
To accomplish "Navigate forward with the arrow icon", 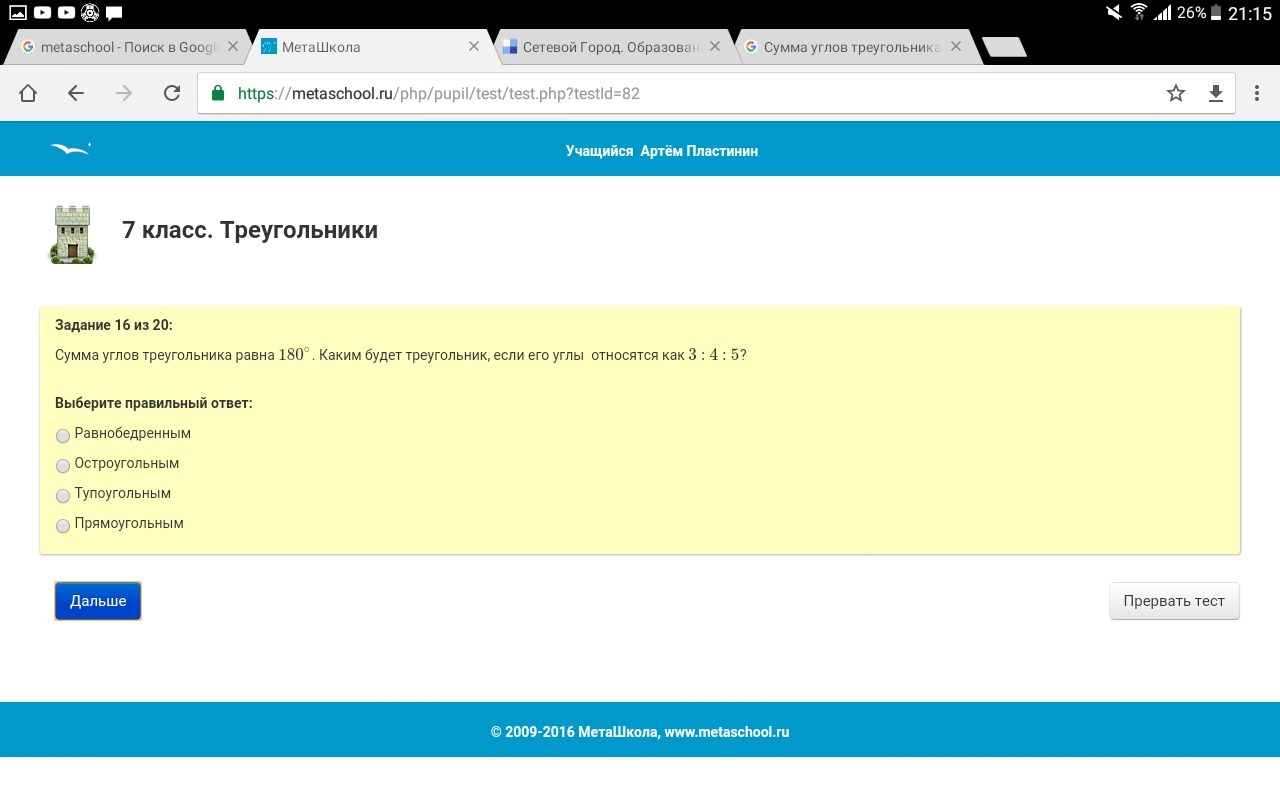I will click(124, 93).
